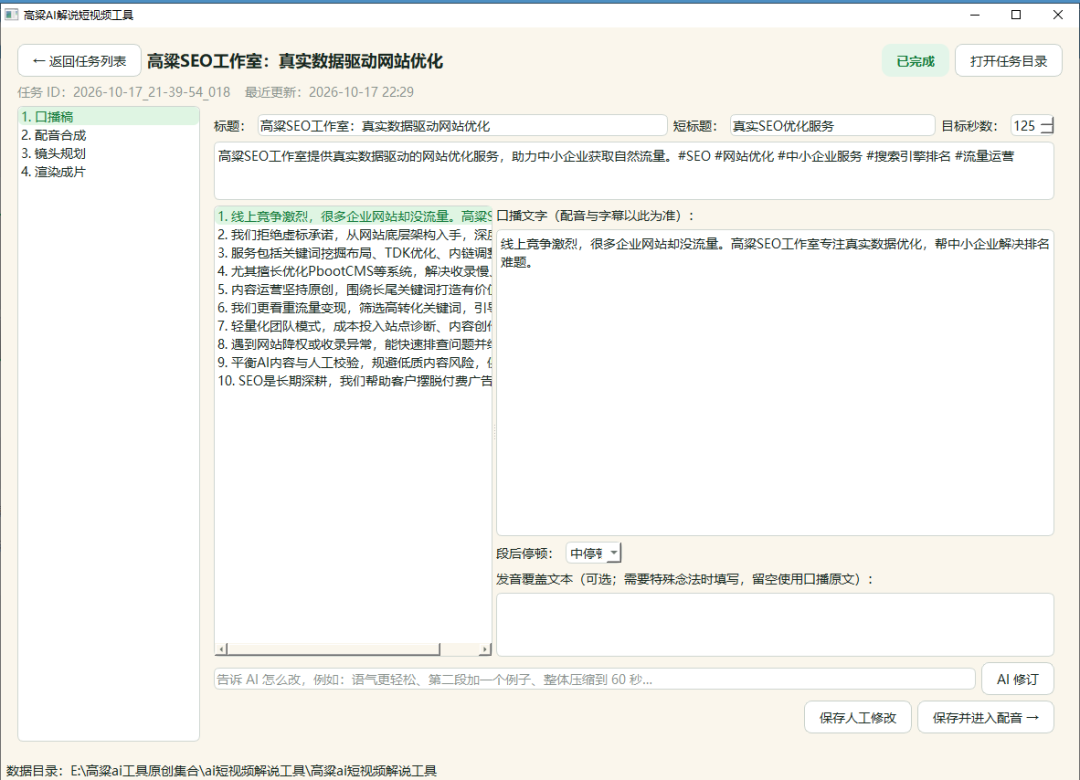Select script segment 8 遇到网站降权或收录异常
This screenshot has width=1080, height=780.
click(x=353, y=344)
